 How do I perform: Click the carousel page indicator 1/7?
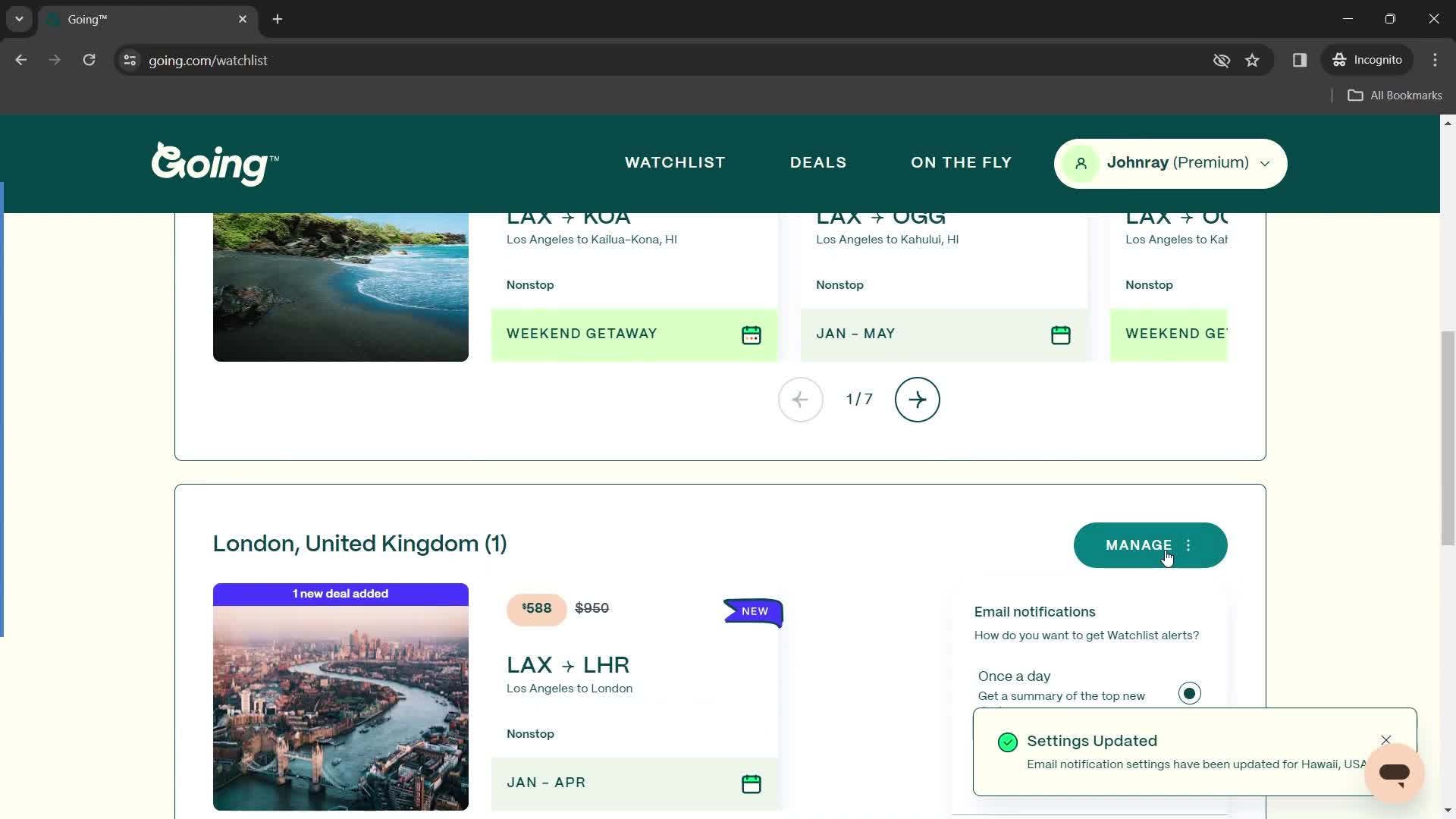click(x=858, y=399)
